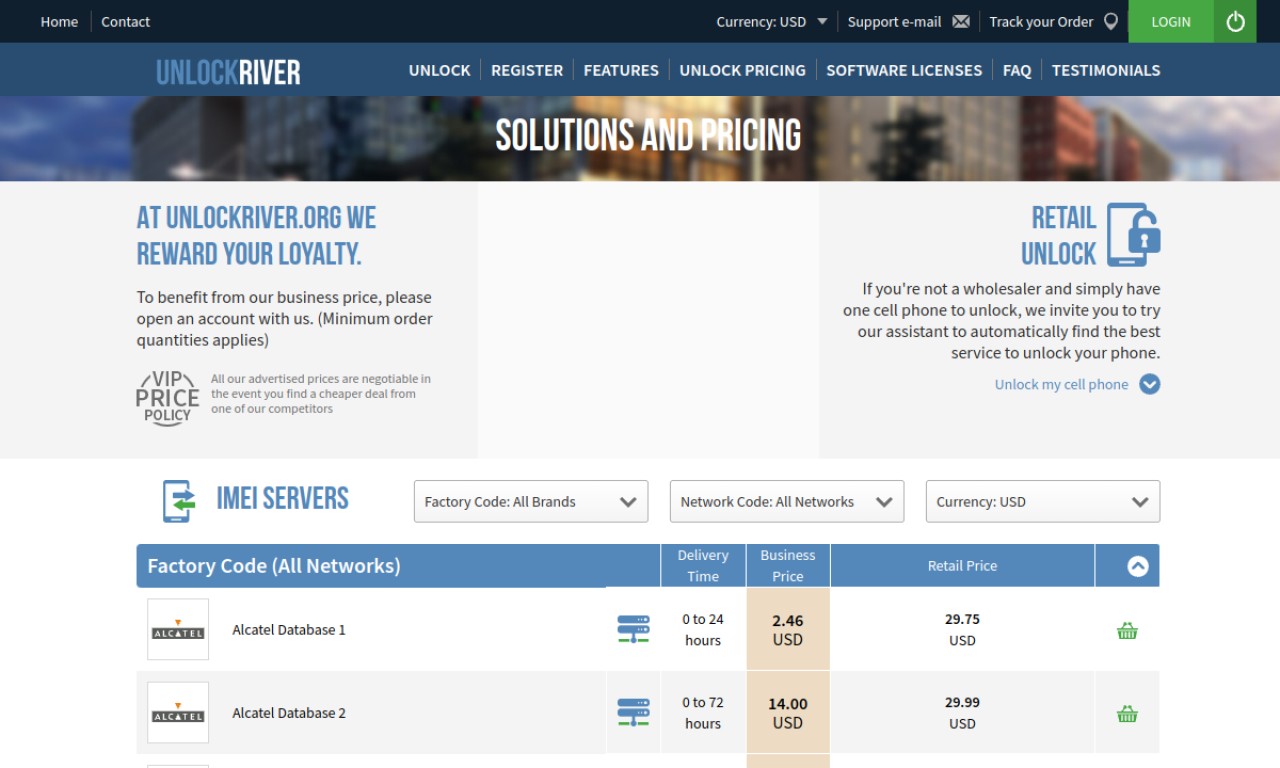Open the UNLOCK PRICING page
The image size is (1280, 768).
(743, 70)
